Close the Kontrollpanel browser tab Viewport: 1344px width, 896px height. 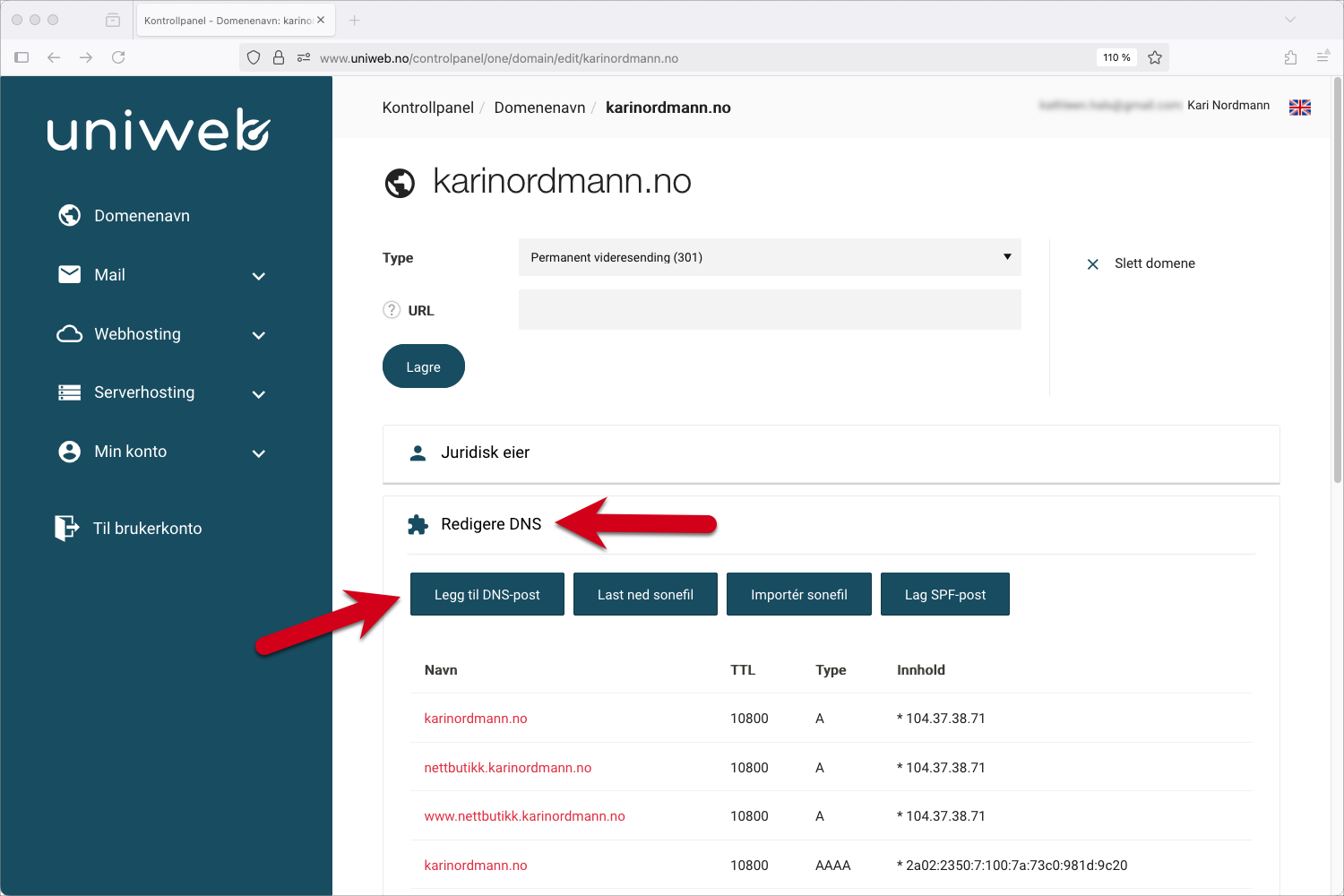coord(321,20)
